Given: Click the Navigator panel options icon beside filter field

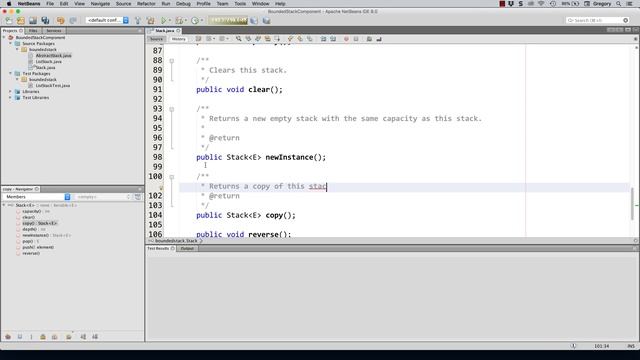Looking at the screenshot, I should coord(138,197).
